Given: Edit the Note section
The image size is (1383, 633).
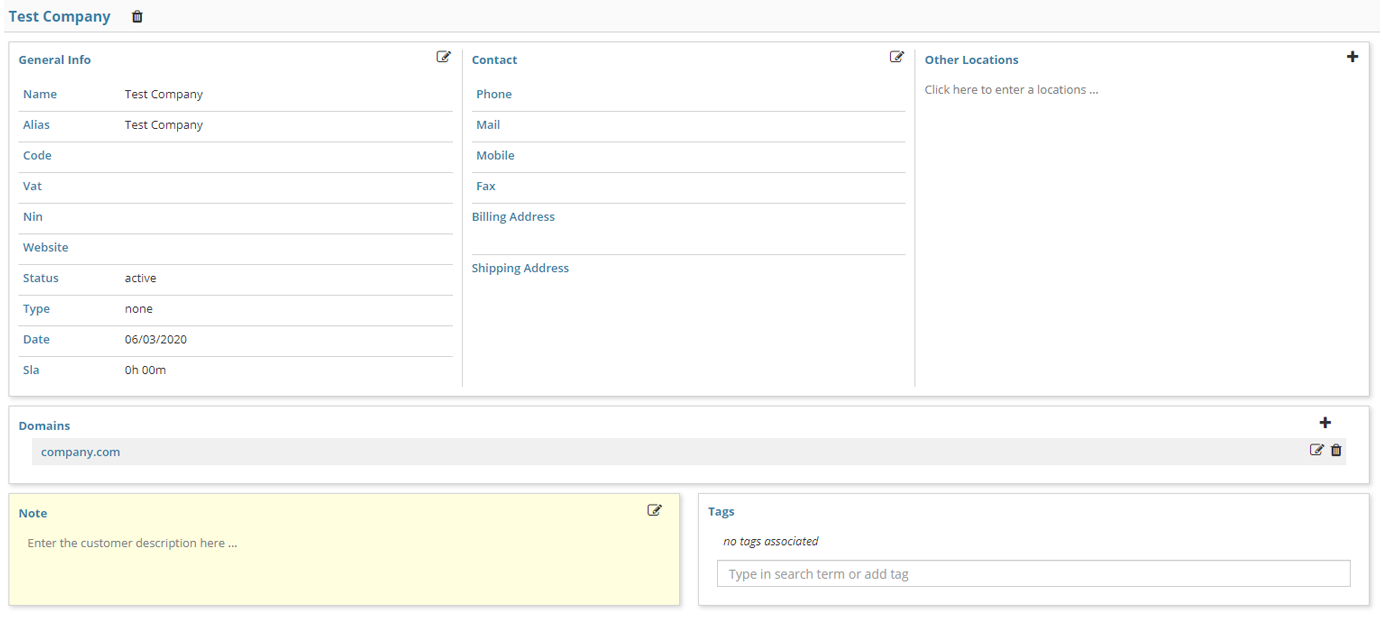Looking at the screenshot, I should [x=655, y=510].
